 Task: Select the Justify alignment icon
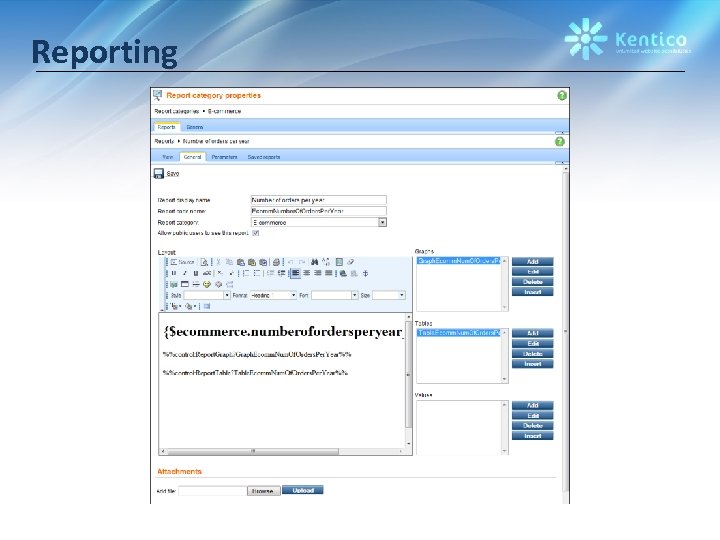[329, 273]
